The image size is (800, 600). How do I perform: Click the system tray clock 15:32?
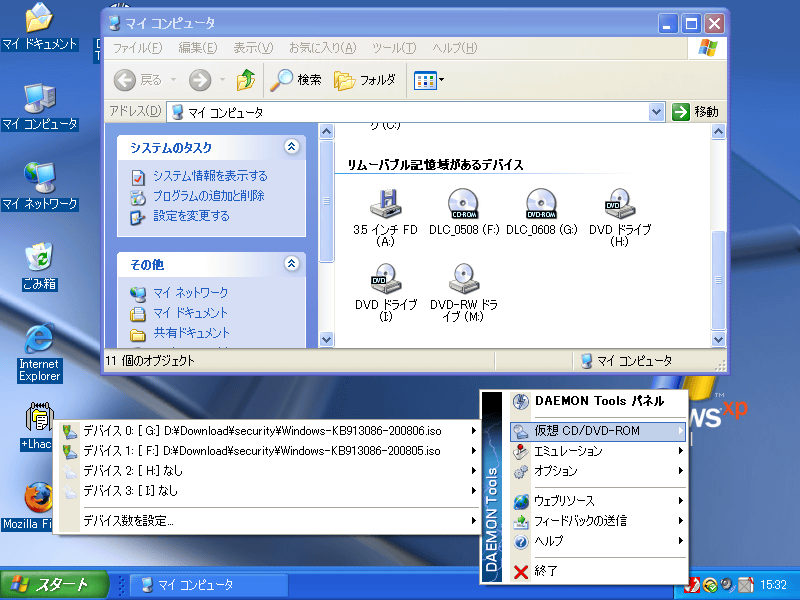coord(773,585)
